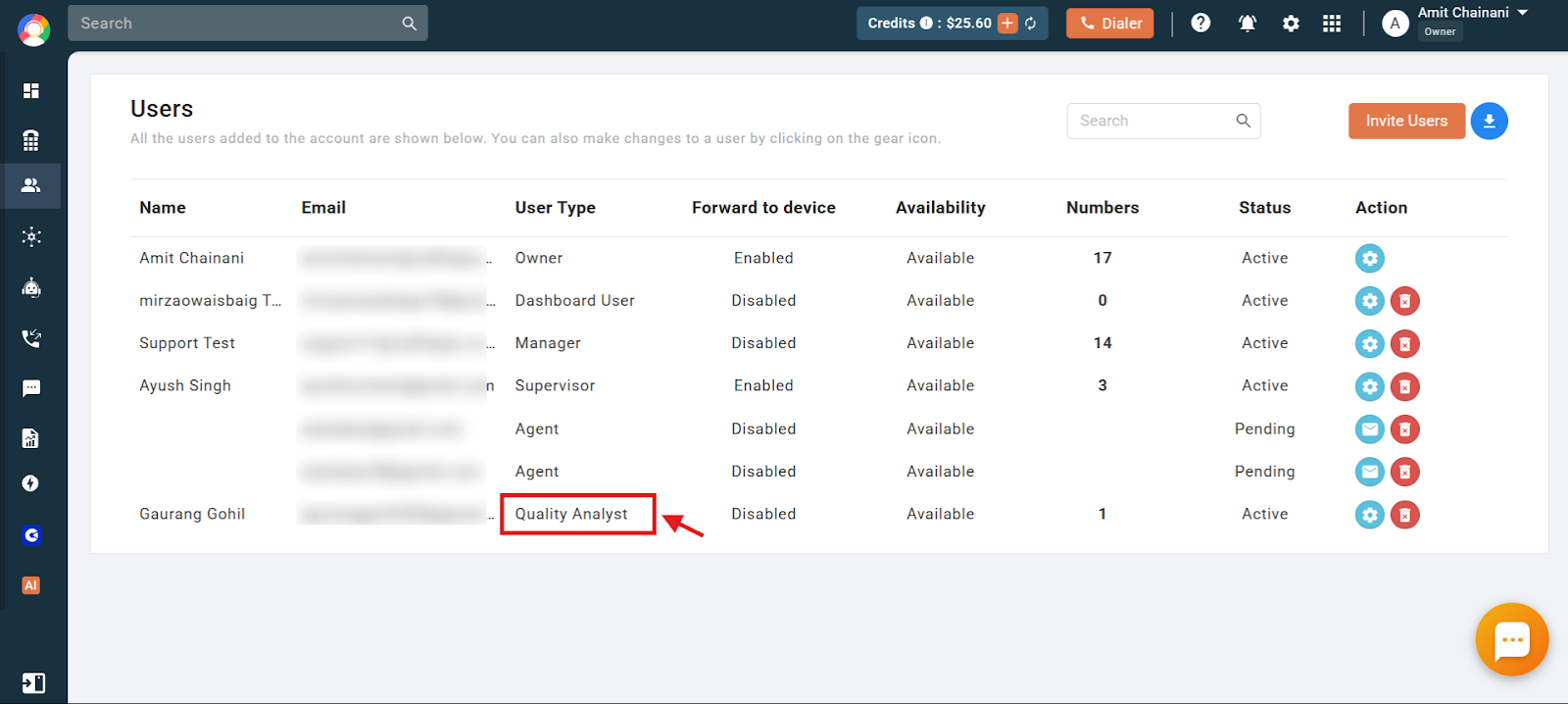Resend the invite email to the first pending Agent
Screen dimensions: 1568x704
pyautogui.click(x=1370, y=428)
